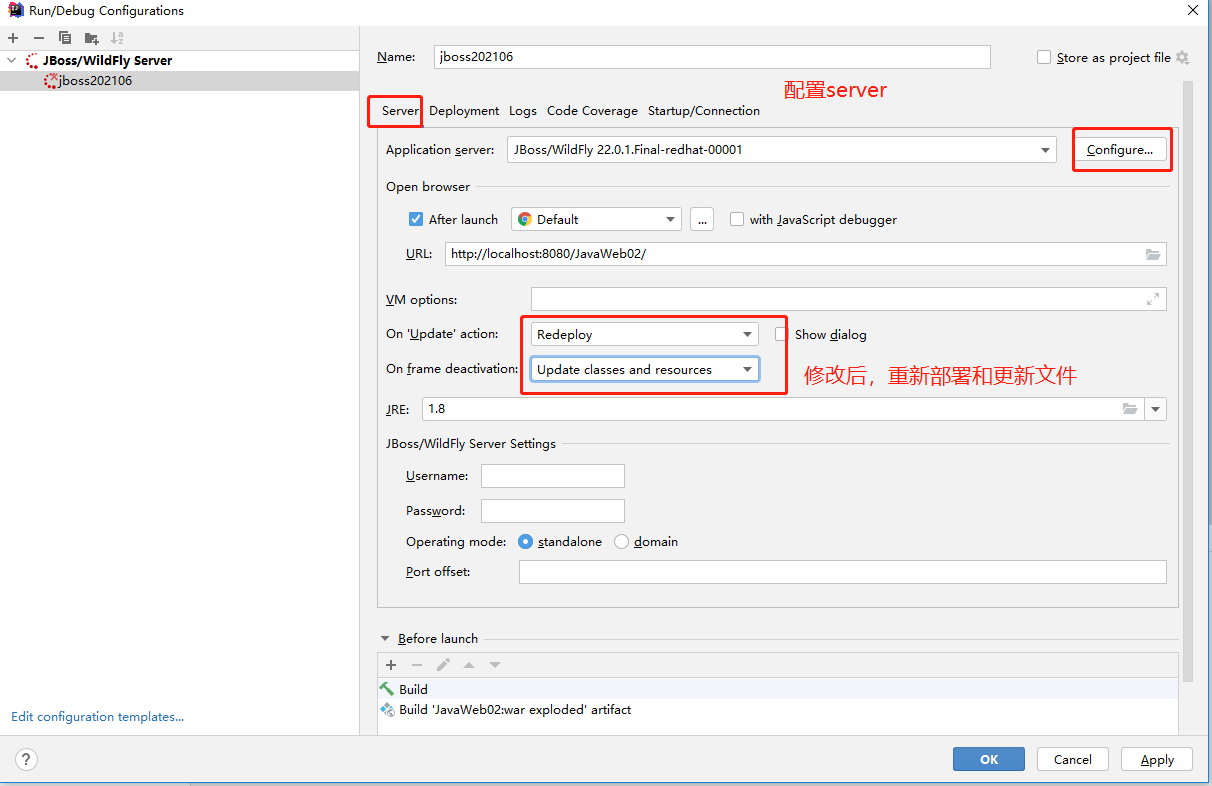Enable Show dialog checkbox
Viewport: 1212px width, 786px height.
pyautogui.click(x=782, y=334)
